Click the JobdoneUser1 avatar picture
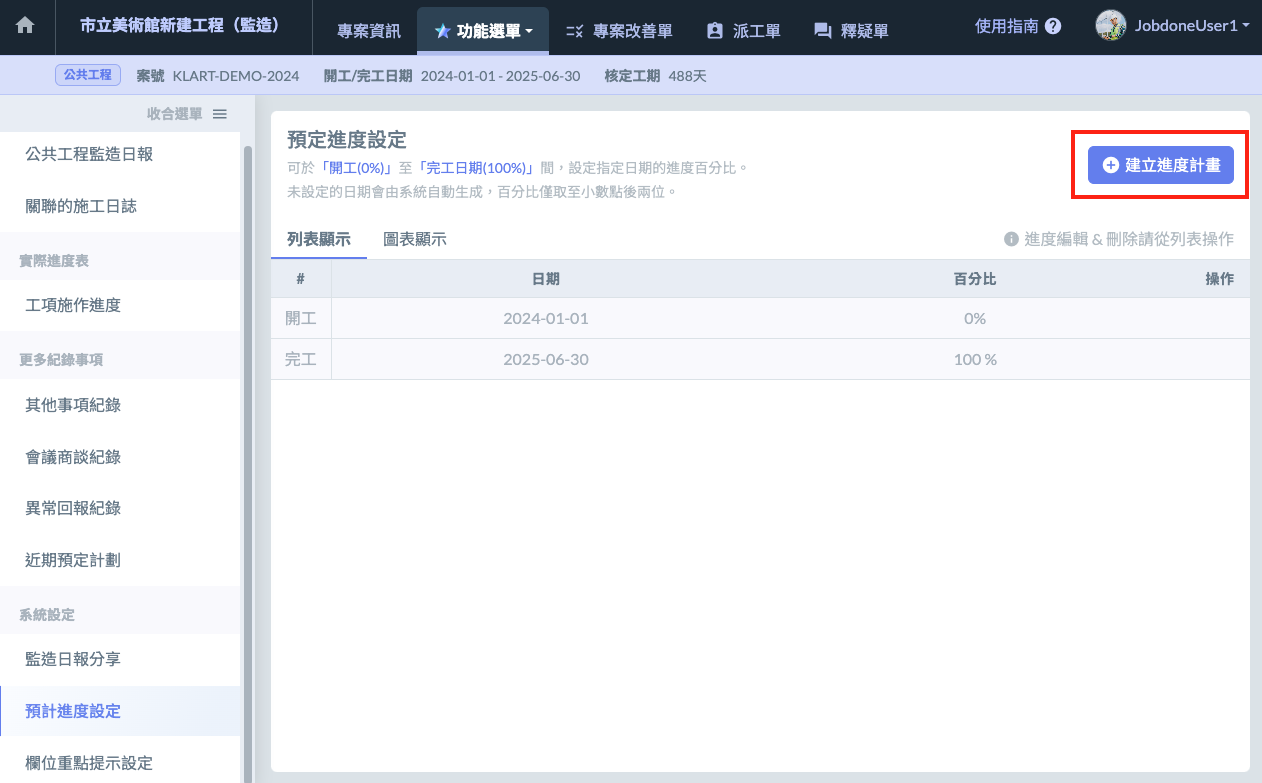This screenshot has width=1262, height=783. (x=1111, y=25)
